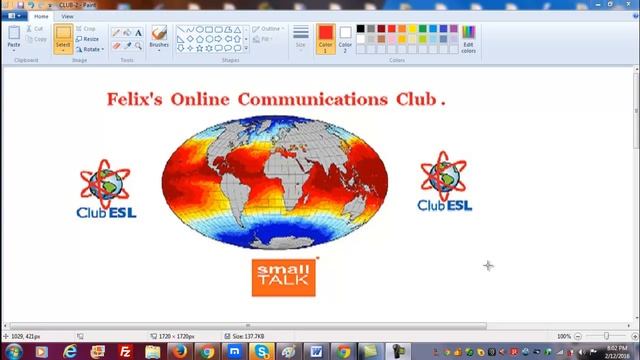Open Internet Explorer from the taskbar
640x360 pixels.
click(70, 351)
